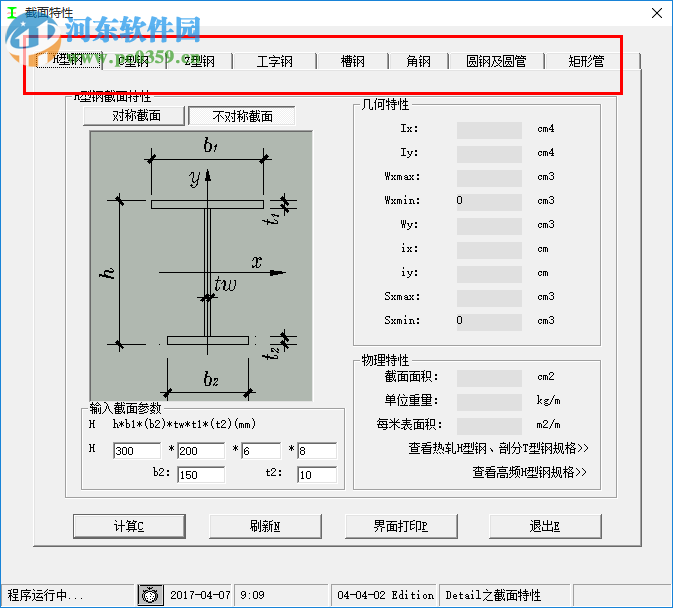Switch to 圆钢及圆管 tab
The image size is (673, 608).
tap(496, 61)
